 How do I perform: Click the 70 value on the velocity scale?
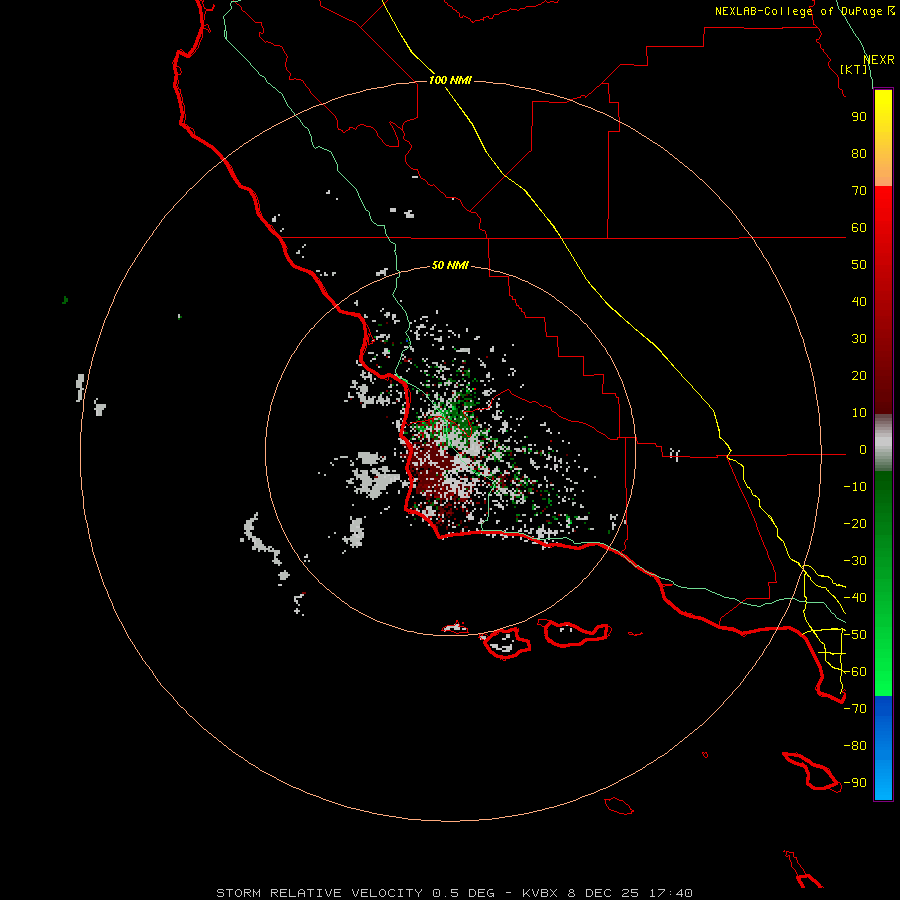tap(859, 191)
